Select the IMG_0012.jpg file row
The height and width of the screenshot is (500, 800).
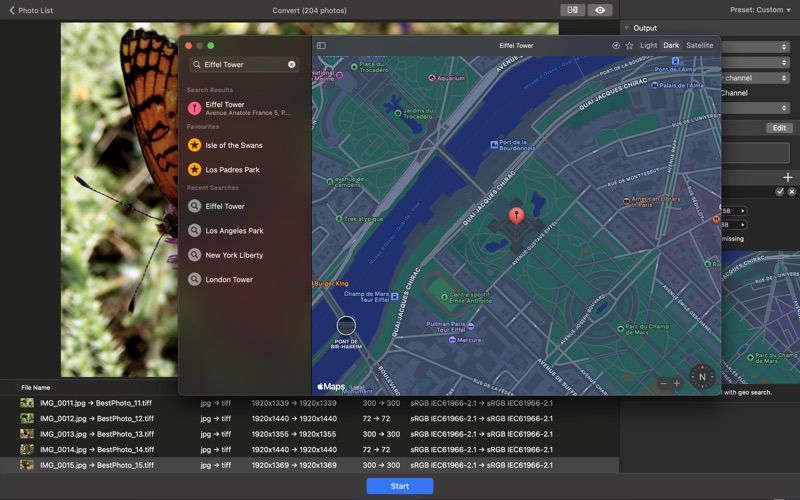click(309, 418)
